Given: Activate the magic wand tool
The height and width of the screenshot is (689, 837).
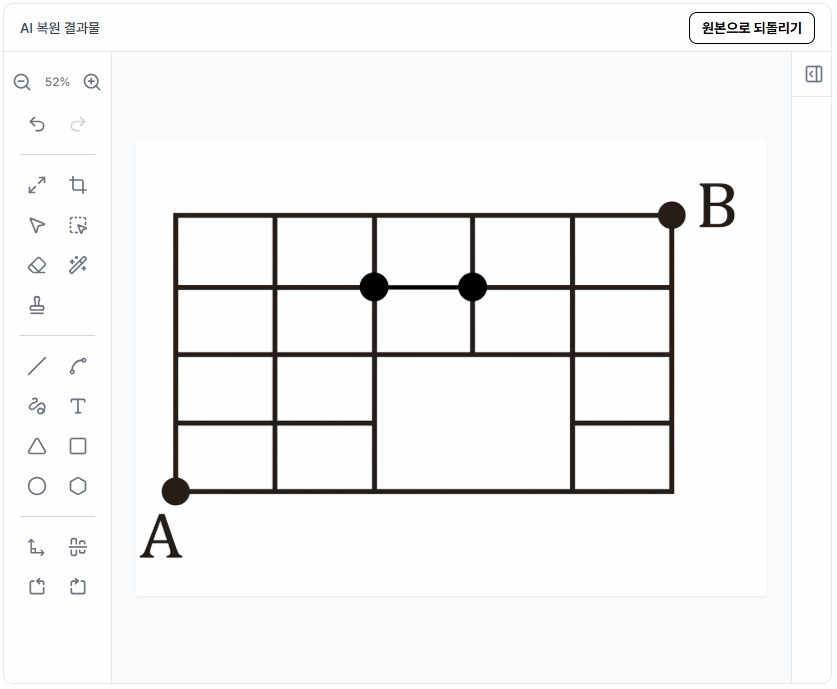Looking at the screenshot, I should click(x=78, y=265).
